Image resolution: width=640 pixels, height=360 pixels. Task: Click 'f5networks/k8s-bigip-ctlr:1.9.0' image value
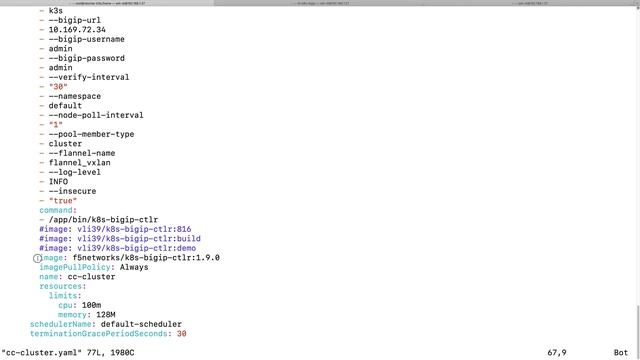click(146, 258)
